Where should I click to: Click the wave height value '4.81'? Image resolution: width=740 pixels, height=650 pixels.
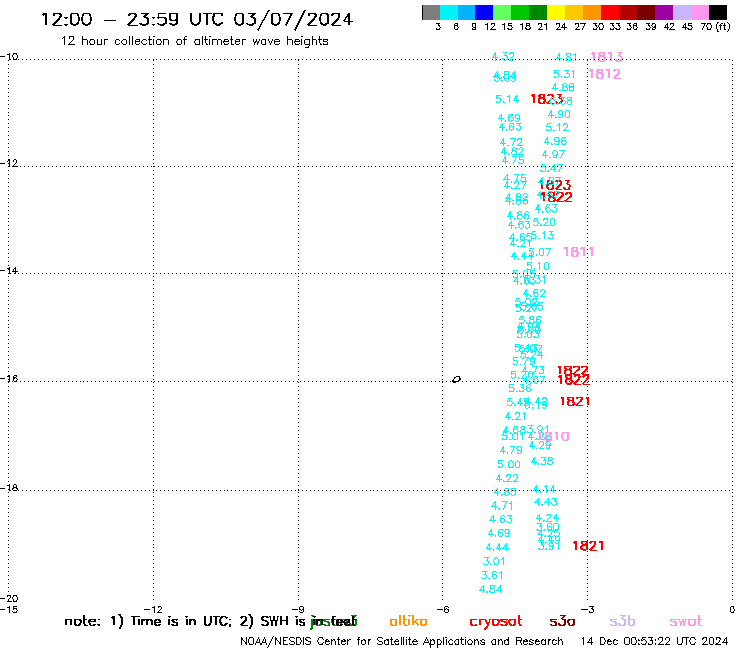pos(566,57)
